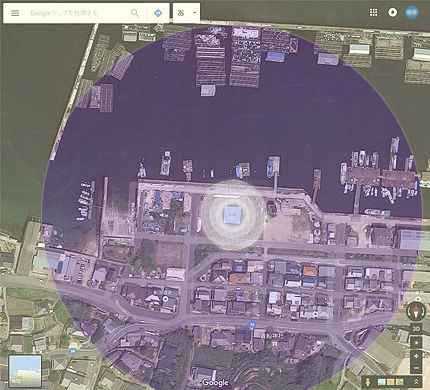Focus the Google Maps search field

[x=79, y=13]
